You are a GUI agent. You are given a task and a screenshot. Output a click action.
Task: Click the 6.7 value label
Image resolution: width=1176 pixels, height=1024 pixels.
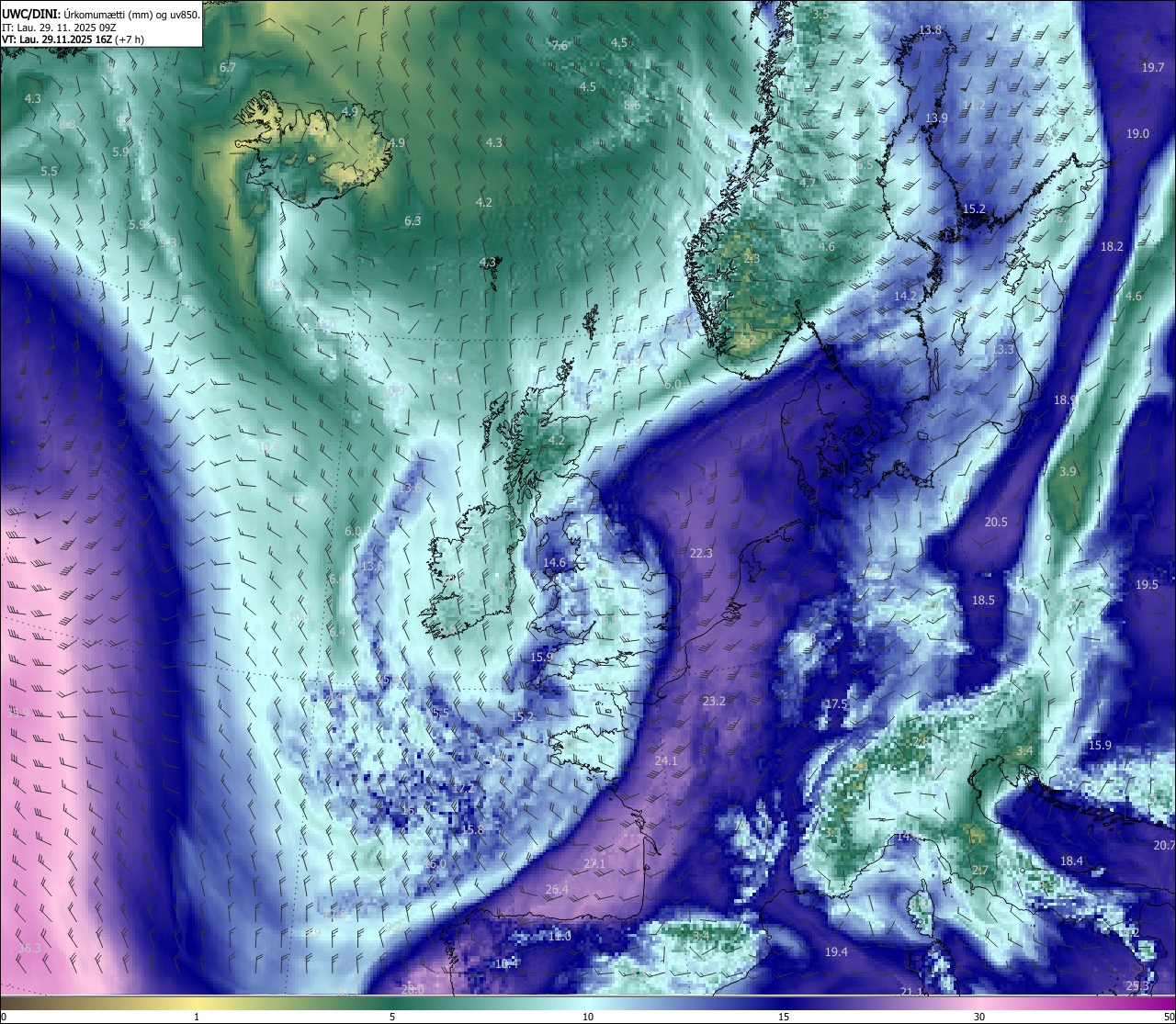coord(228,67)
